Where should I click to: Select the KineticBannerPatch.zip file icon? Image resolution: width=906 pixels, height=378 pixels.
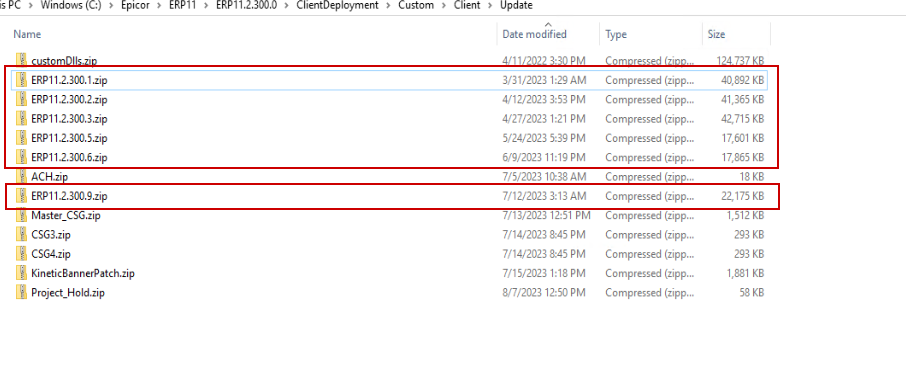pyautogui.click(x=21, y=273)
